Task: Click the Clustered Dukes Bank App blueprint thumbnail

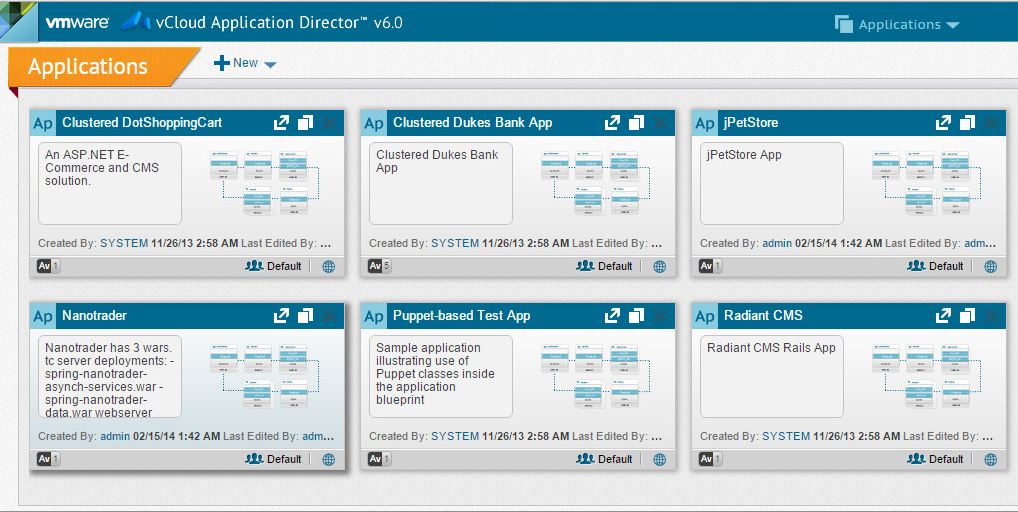Action: 596,183
